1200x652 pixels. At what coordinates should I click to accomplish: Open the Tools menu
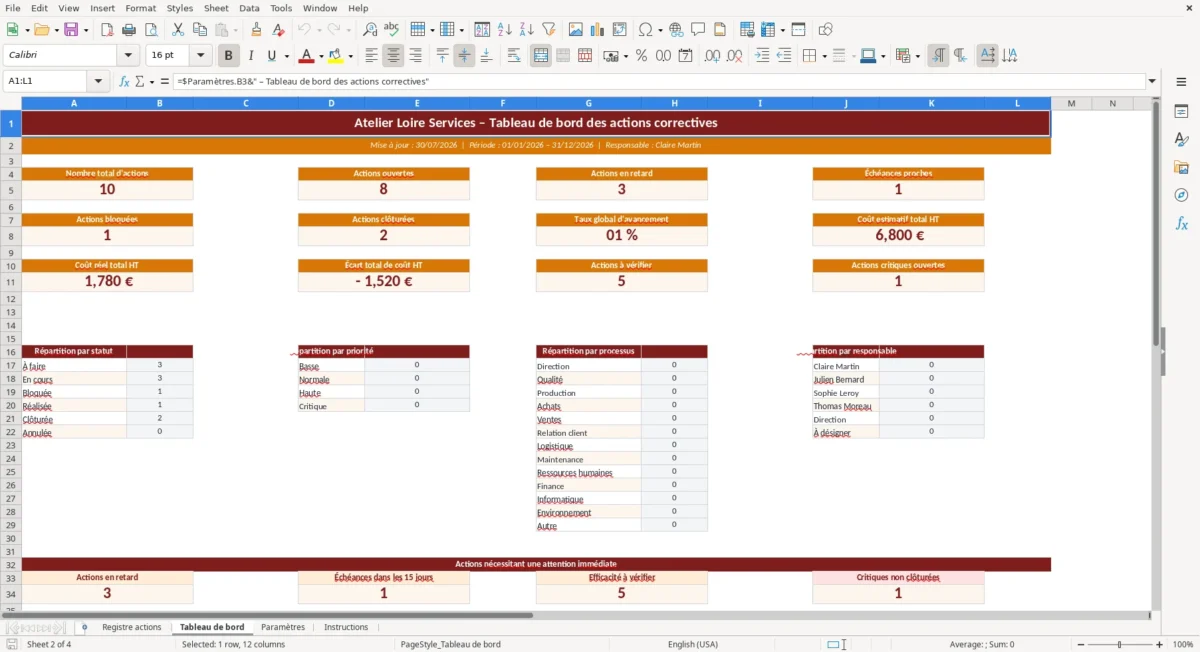(x=281, y=8)
